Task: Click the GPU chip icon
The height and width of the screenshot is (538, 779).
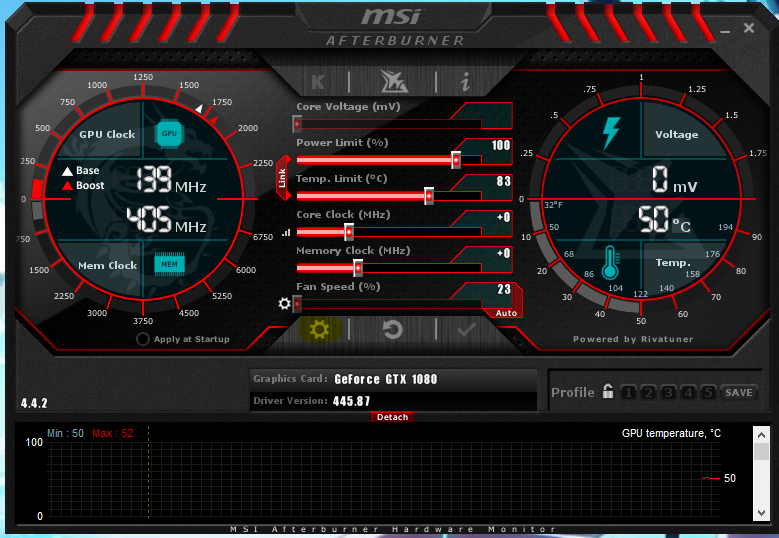Action: [x=169, y=134]
